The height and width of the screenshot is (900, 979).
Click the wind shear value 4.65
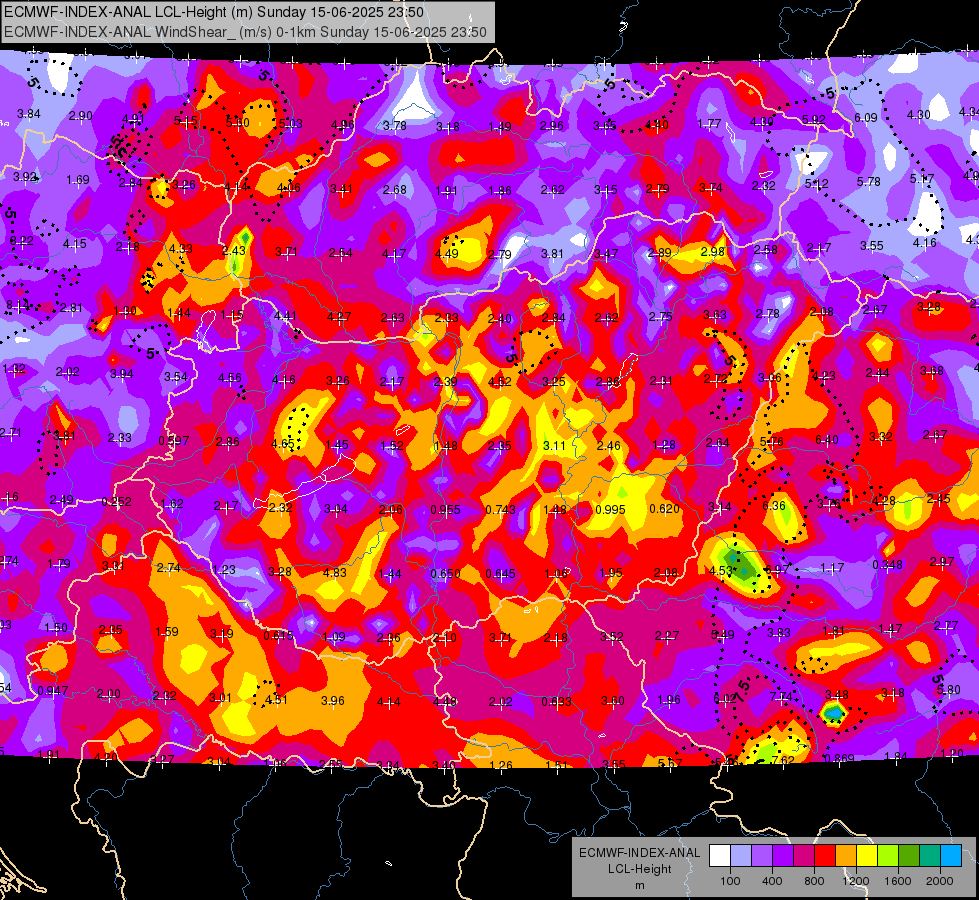point(283,443)
